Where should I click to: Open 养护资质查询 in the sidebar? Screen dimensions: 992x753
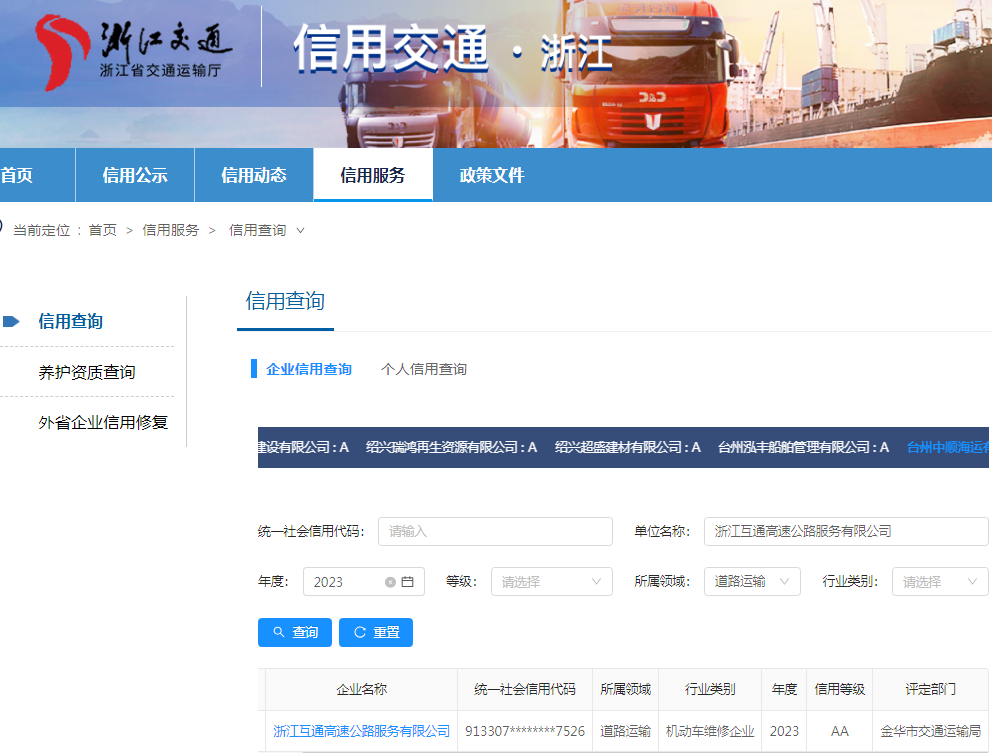(x=87, y=371)
